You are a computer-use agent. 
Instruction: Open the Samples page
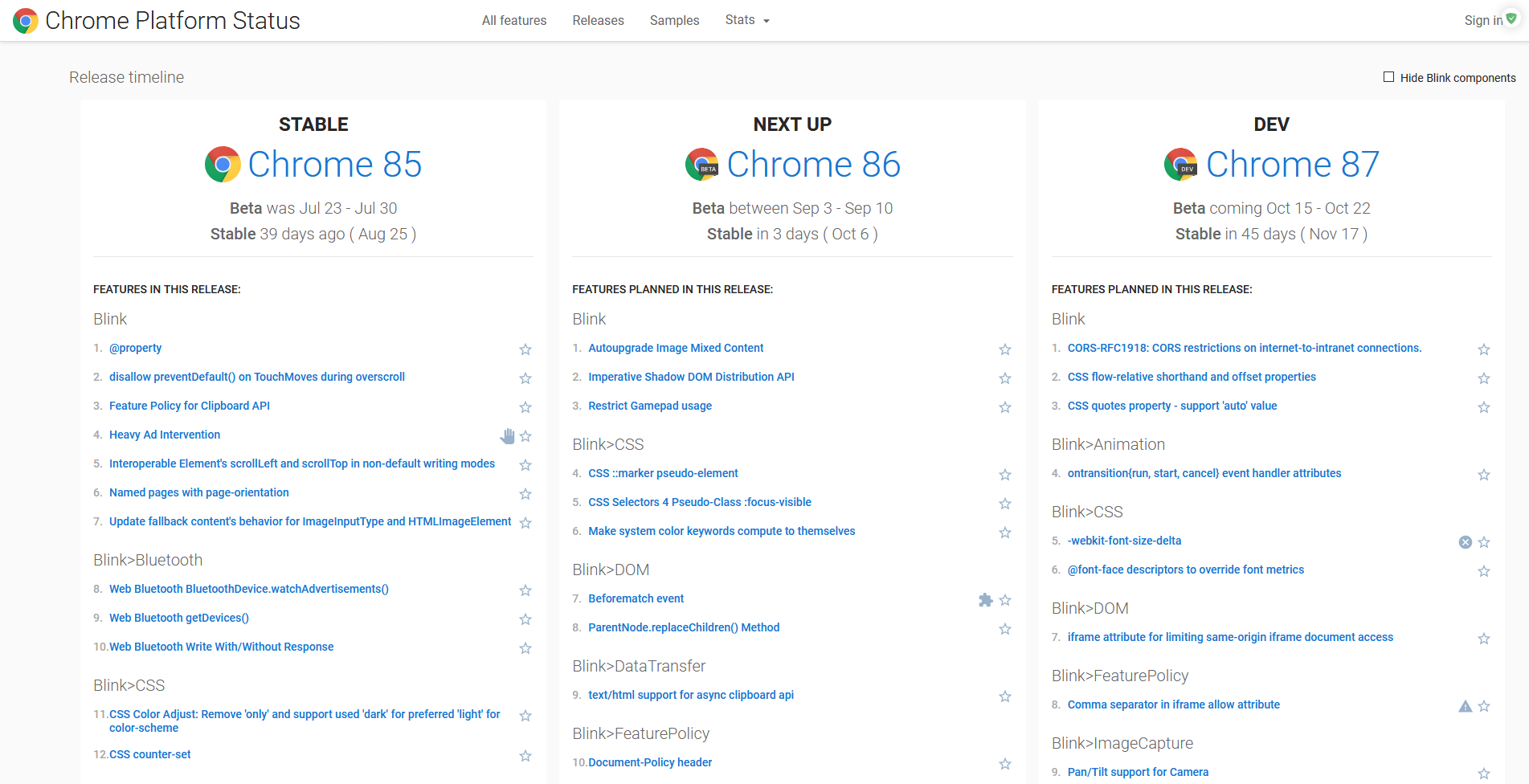(674, 20)
